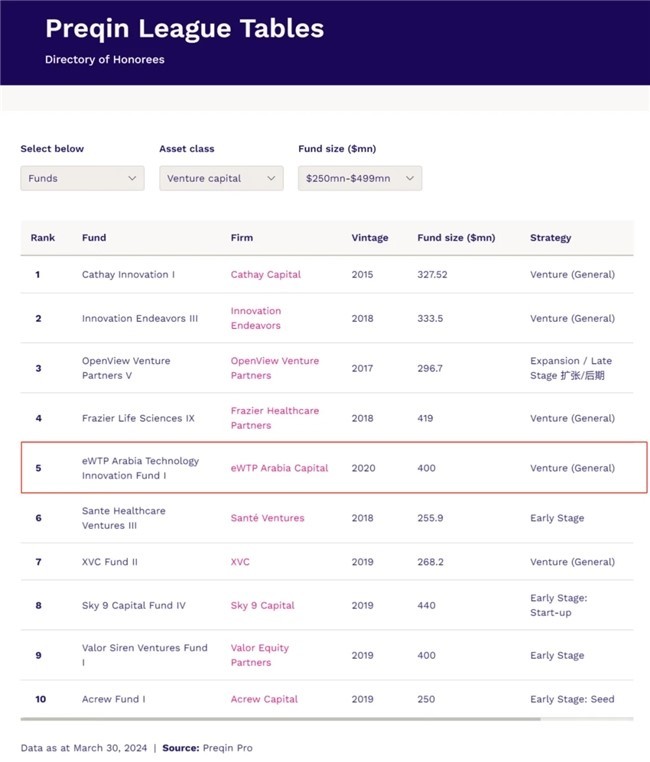Click the Fund size ($mn) column header
This screenshot has width=650, height=762.
(x=455, y=238)
